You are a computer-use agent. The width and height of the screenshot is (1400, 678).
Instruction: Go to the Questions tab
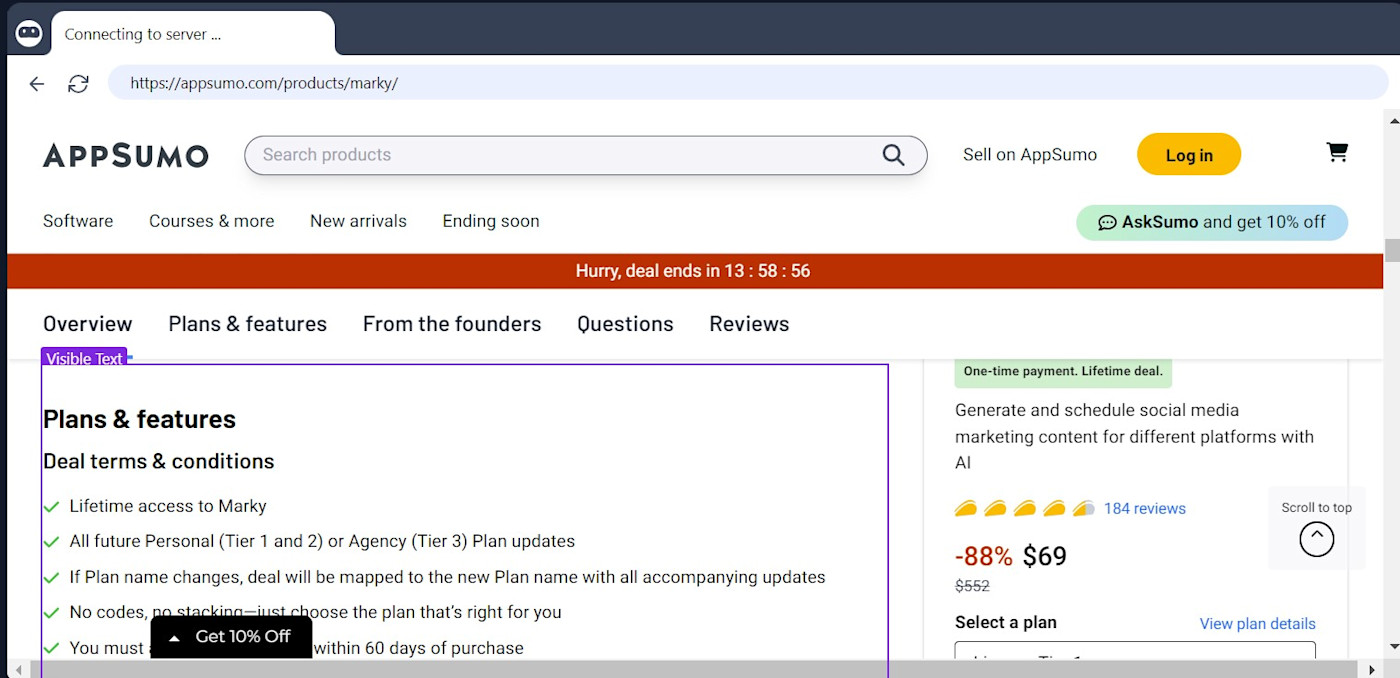point(625,324)
